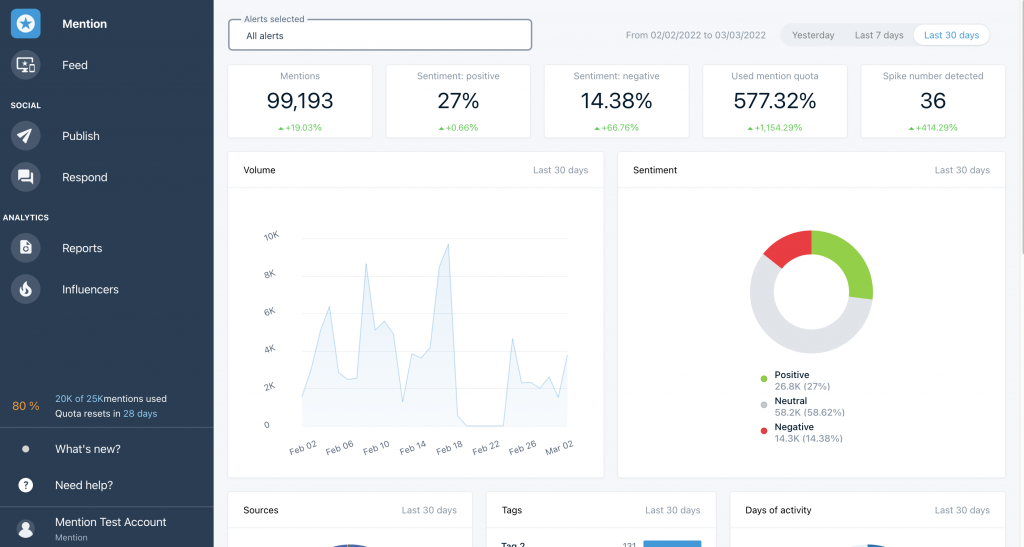Open the Respond chat bubble icon
1024x547 pixels.
click(25, 177)
